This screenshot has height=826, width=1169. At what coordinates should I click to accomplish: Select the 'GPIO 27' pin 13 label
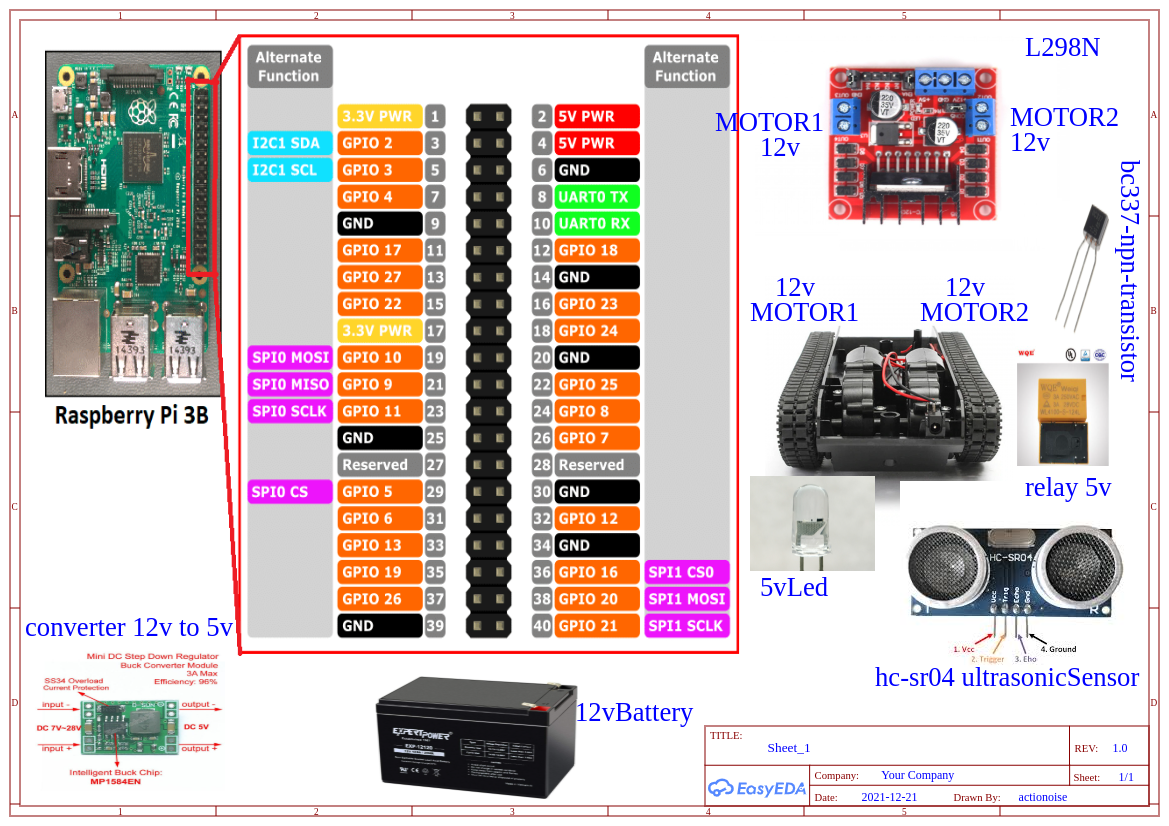pyautogui.click(x=379, y=277)
